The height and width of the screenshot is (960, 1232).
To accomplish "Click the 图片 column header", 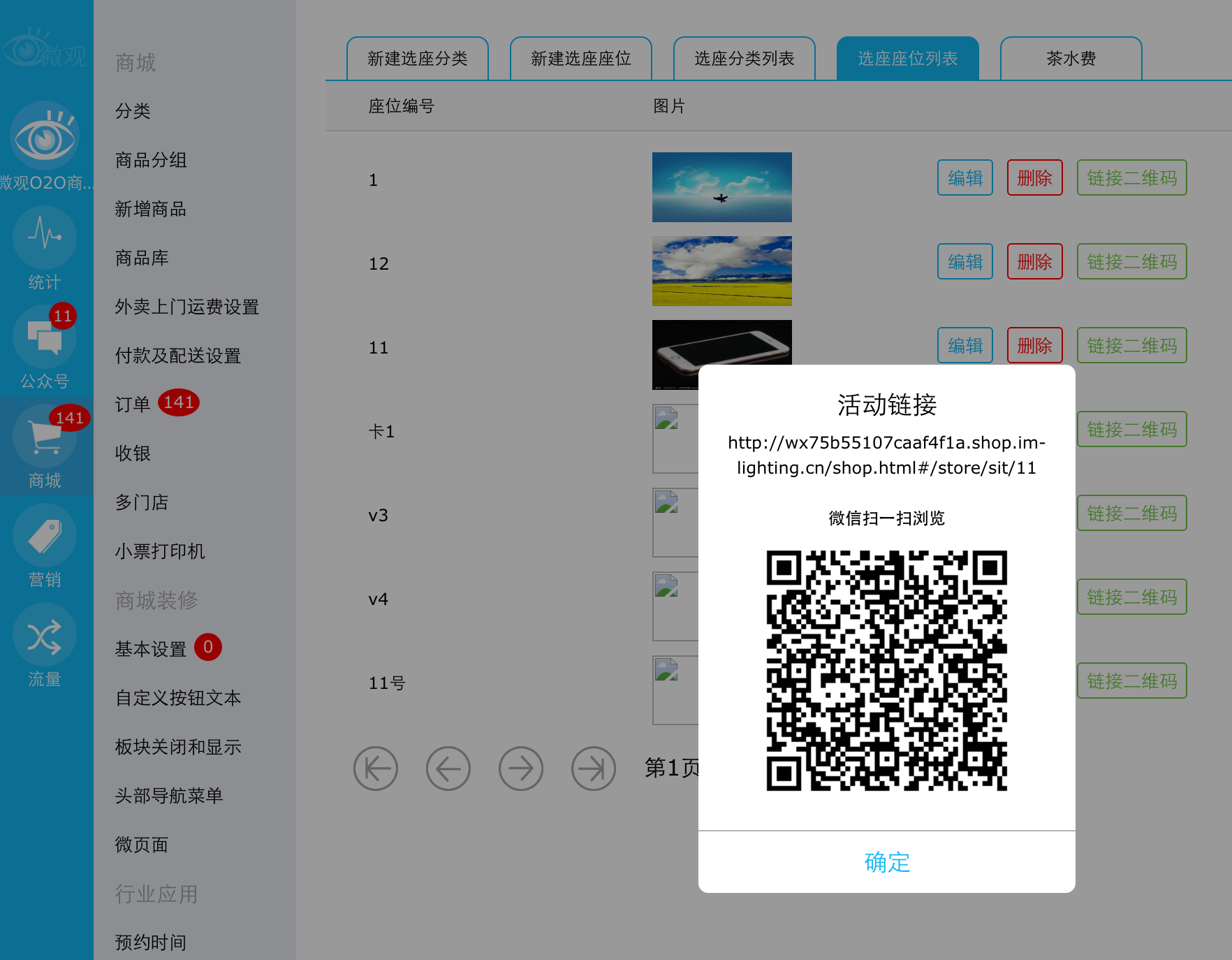I will click(669, 106).
